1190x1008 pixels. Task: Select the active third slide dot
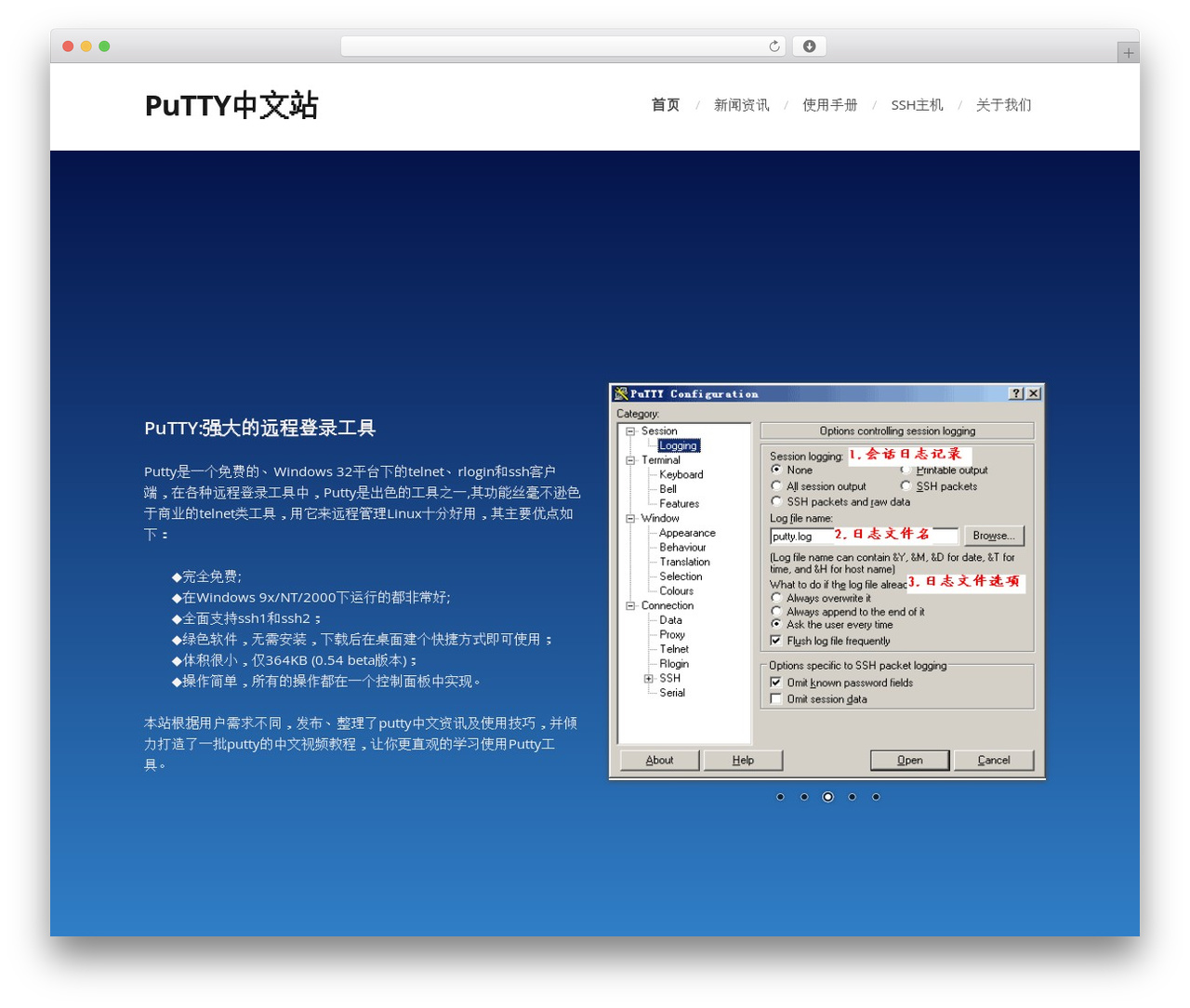tap(827, 797)
